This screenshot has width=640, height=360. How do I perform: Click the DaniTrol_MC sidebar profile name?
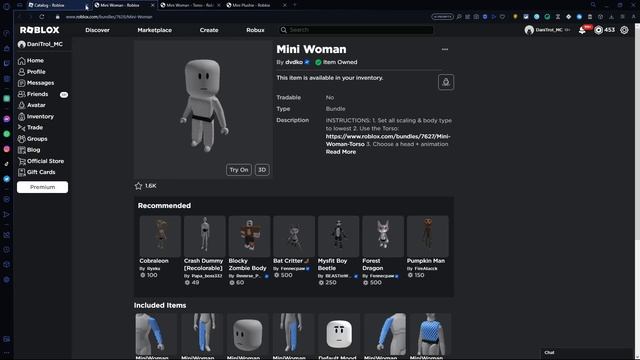(44, 44)
